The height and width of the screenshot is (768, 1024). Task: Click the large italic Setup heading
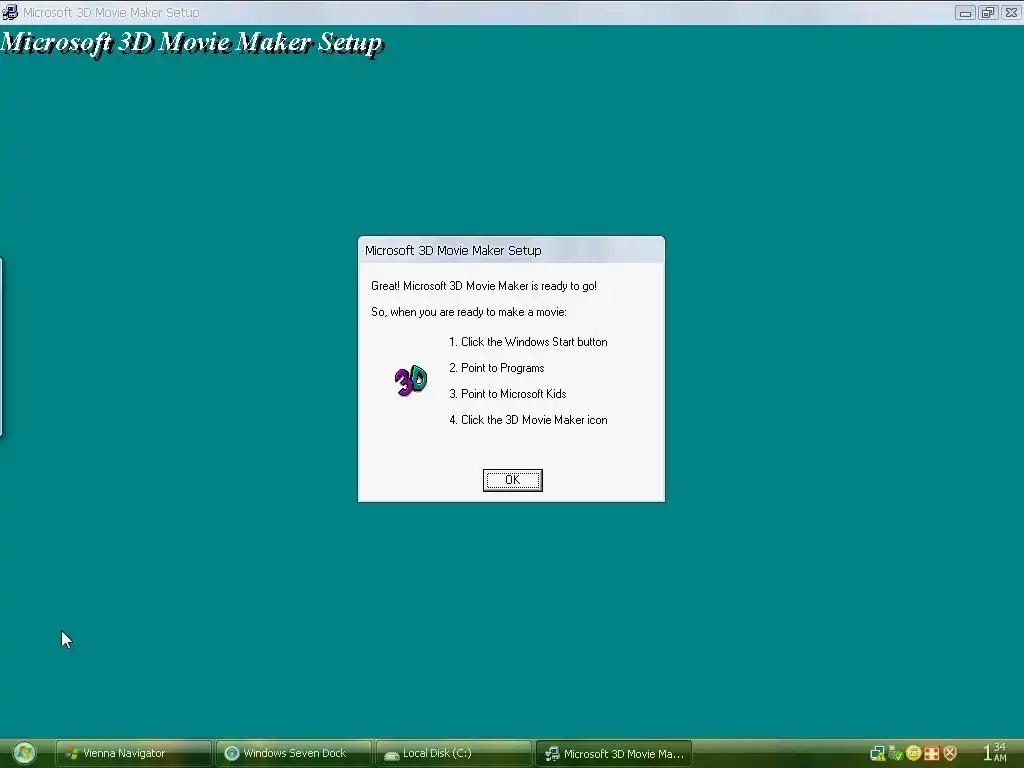click(x=192, y=43)
